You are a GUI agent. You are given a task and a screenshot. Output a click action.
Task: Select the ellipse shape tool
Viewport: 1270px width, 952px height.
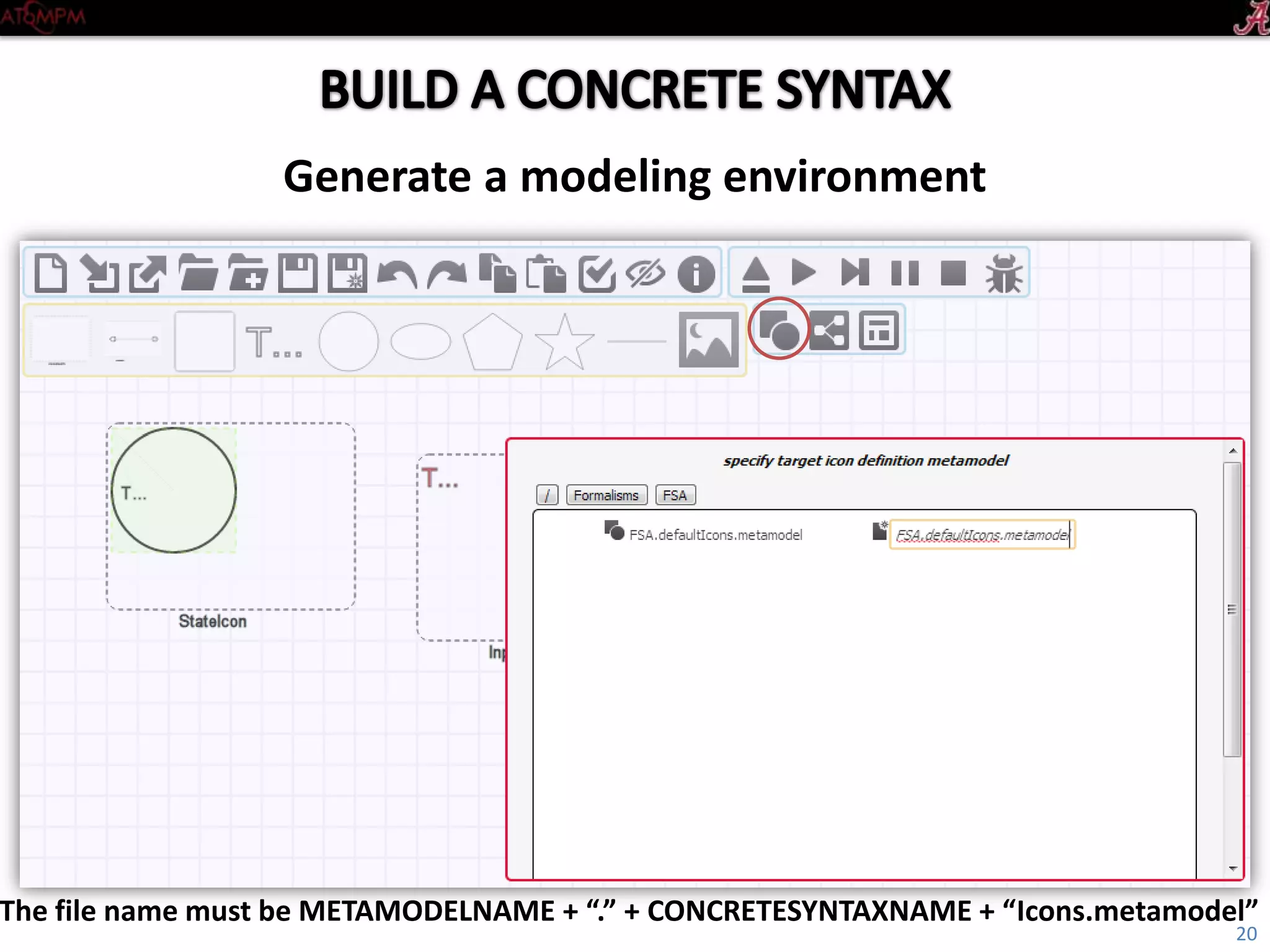(420, 341)
